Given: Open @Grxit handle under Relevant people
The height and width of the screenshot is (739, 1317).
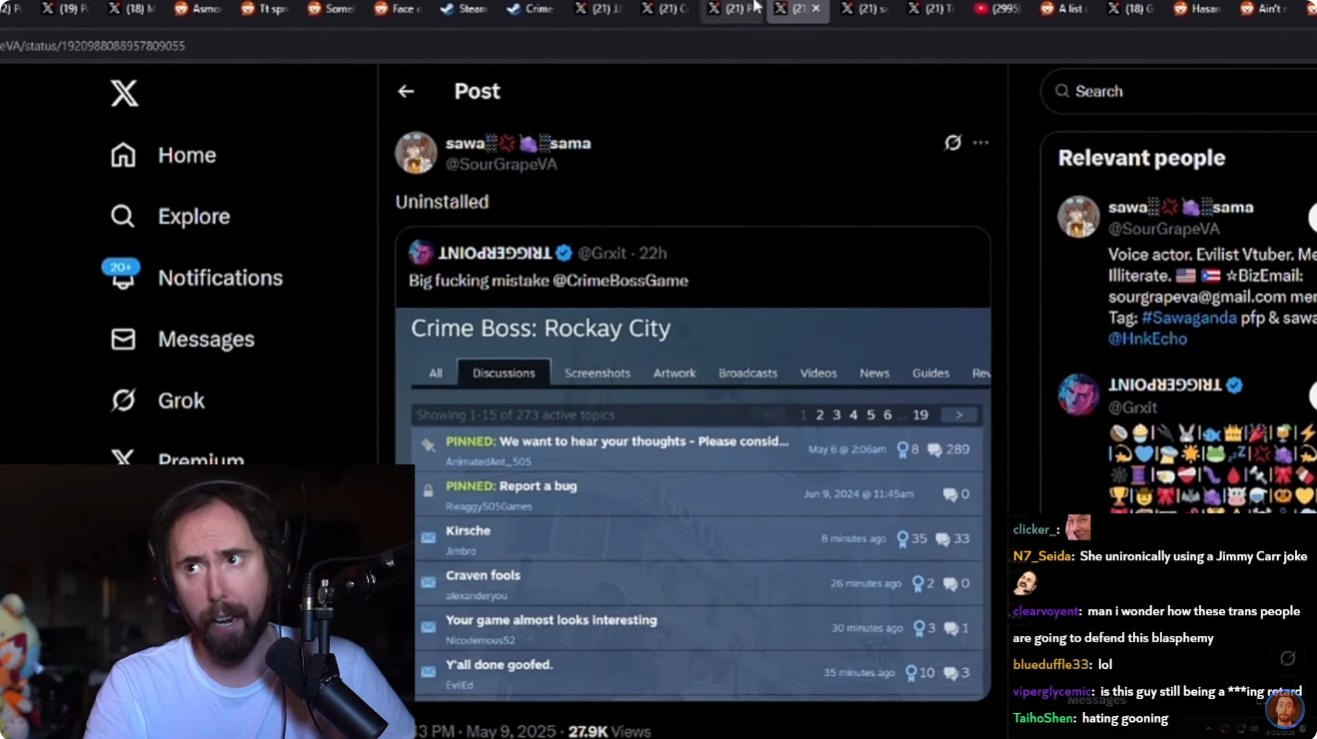Looking at the screenshot, I should (x=1133, y=407).
